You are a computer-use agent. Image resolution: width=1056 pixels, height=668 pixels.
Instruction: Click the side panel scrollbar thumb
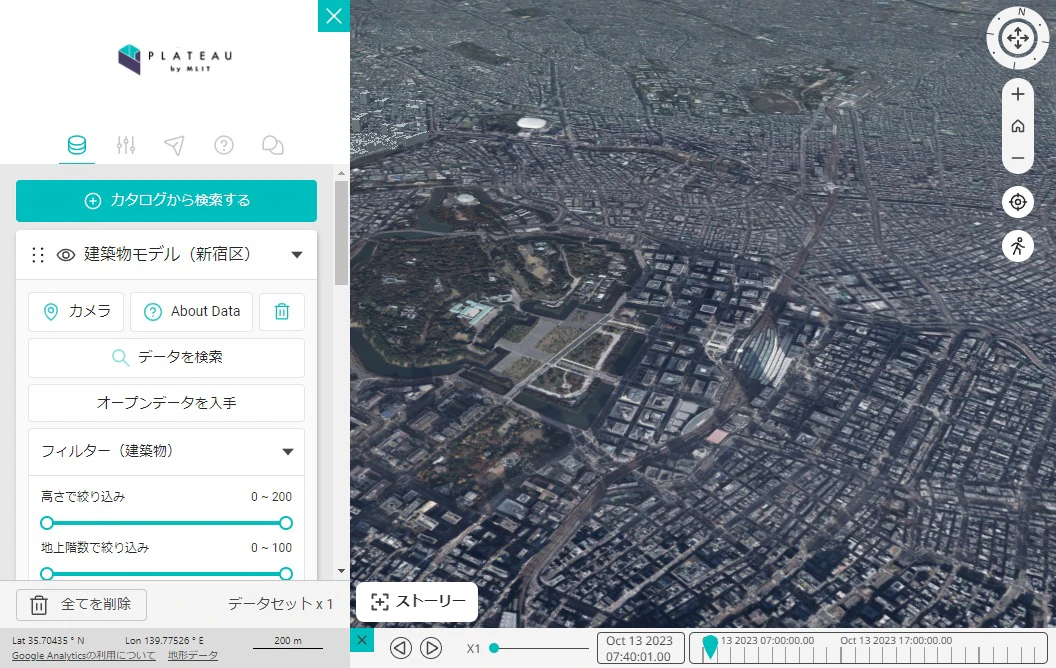(341, 232)
